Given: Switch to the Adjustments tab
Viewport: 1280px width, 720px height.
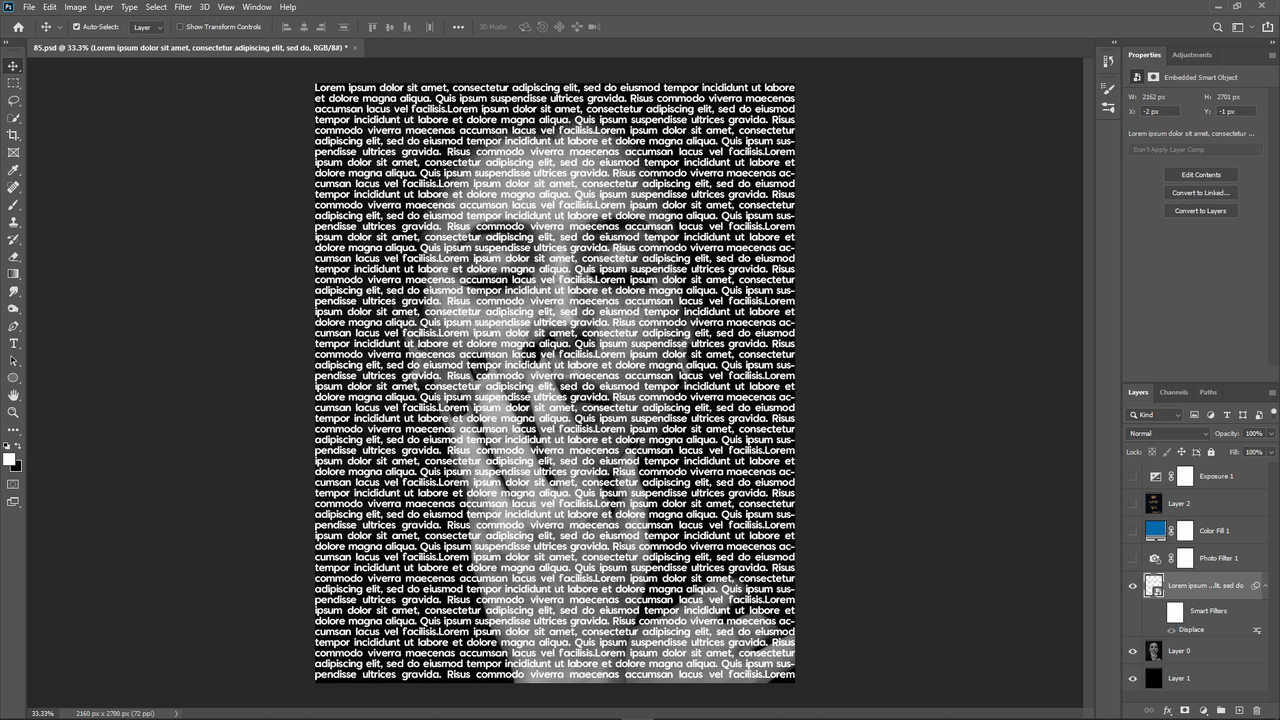Looking at the screenshot, I should coord(1192,55).
